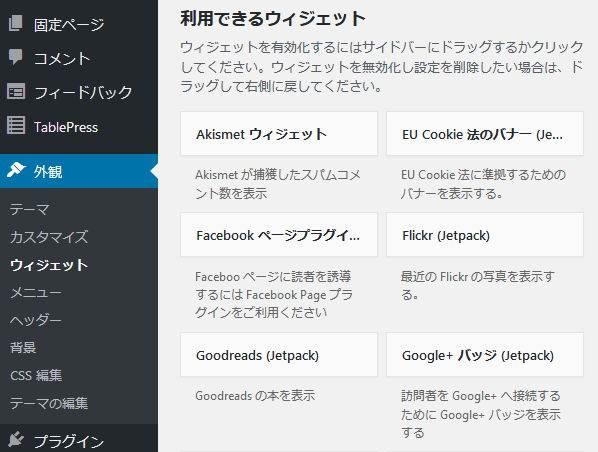Click the TablePress table icon
This screenshot has width=598, height=452.
click(16, 125)
